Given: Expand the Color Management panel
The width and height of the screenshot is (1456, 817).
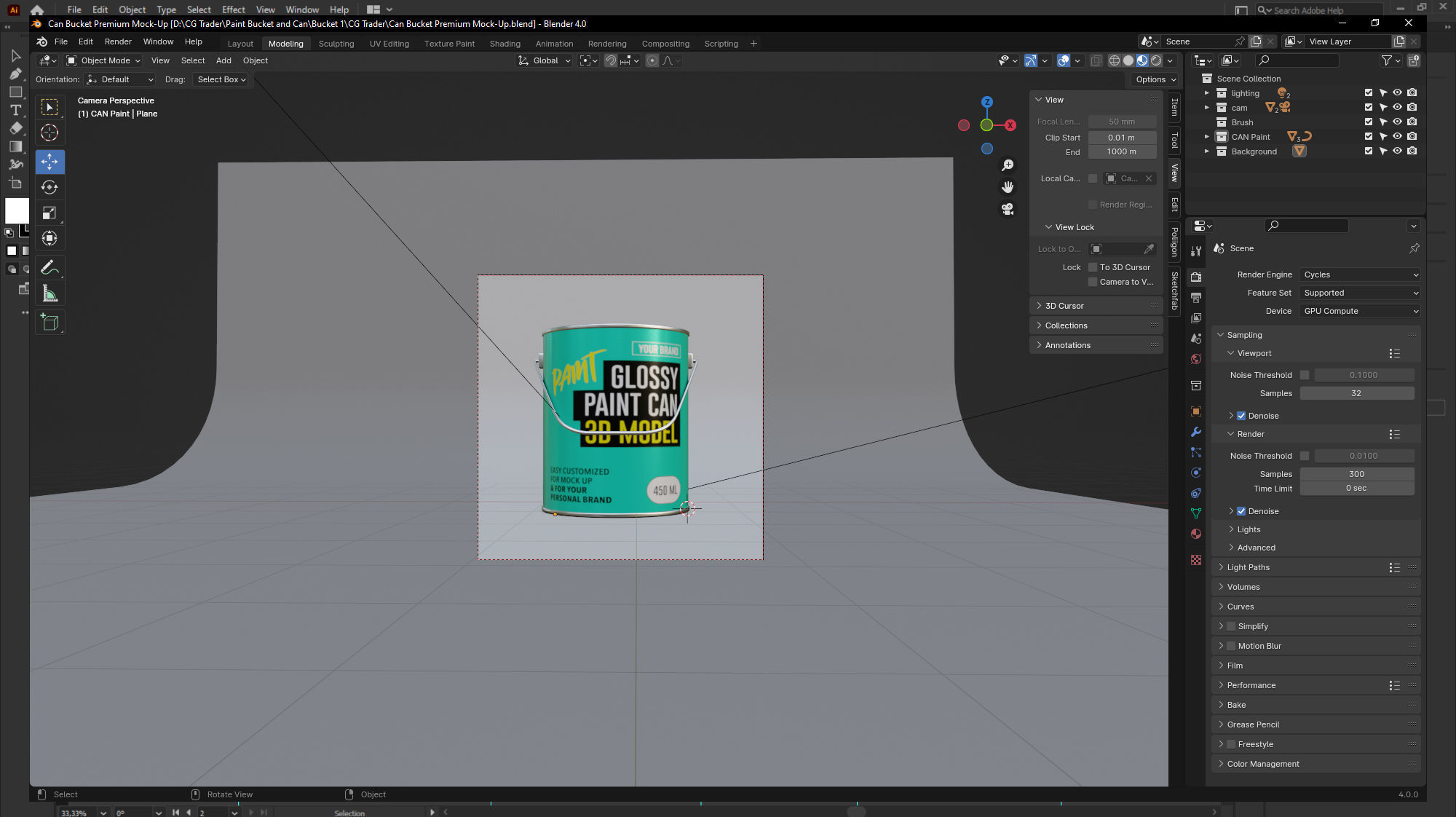Looking at the screenshot, I should pos(1262,764).
